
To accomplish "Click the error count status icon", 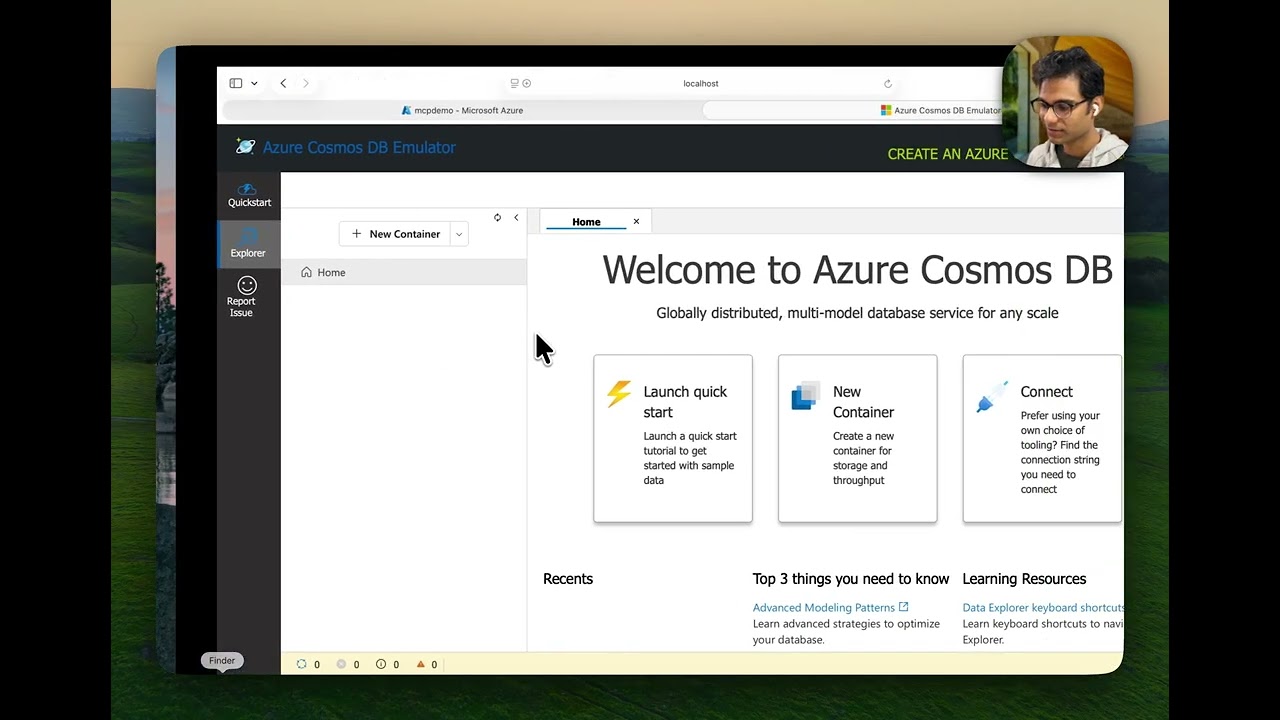I will tap(341, 664).
